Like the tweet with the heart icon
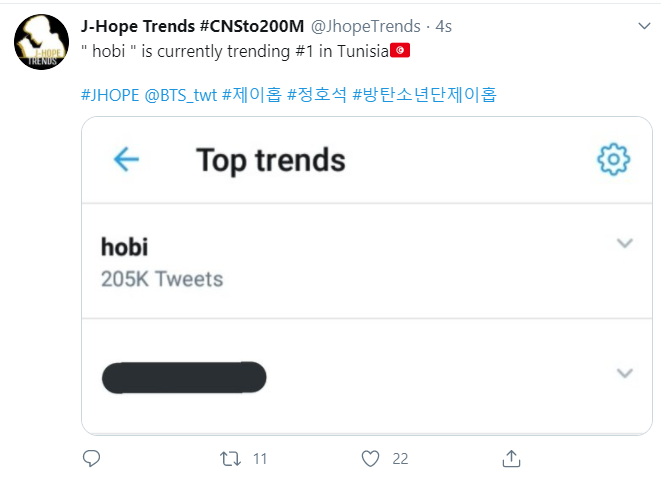The width and height of the screenshot is (661, 480). [371, 459]
